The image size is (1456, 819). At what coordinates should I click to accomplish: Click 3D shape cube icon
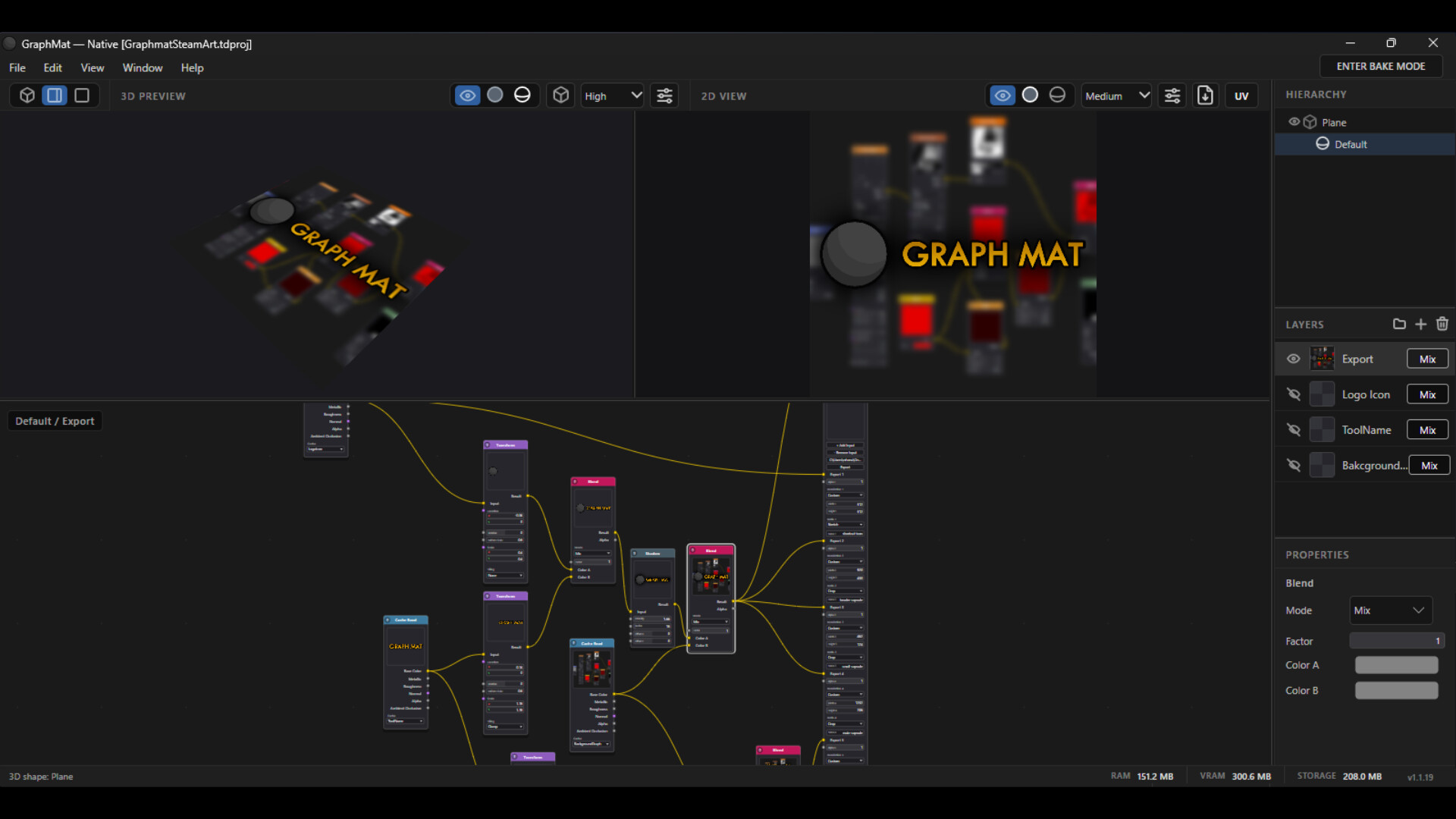coord(561,95)
